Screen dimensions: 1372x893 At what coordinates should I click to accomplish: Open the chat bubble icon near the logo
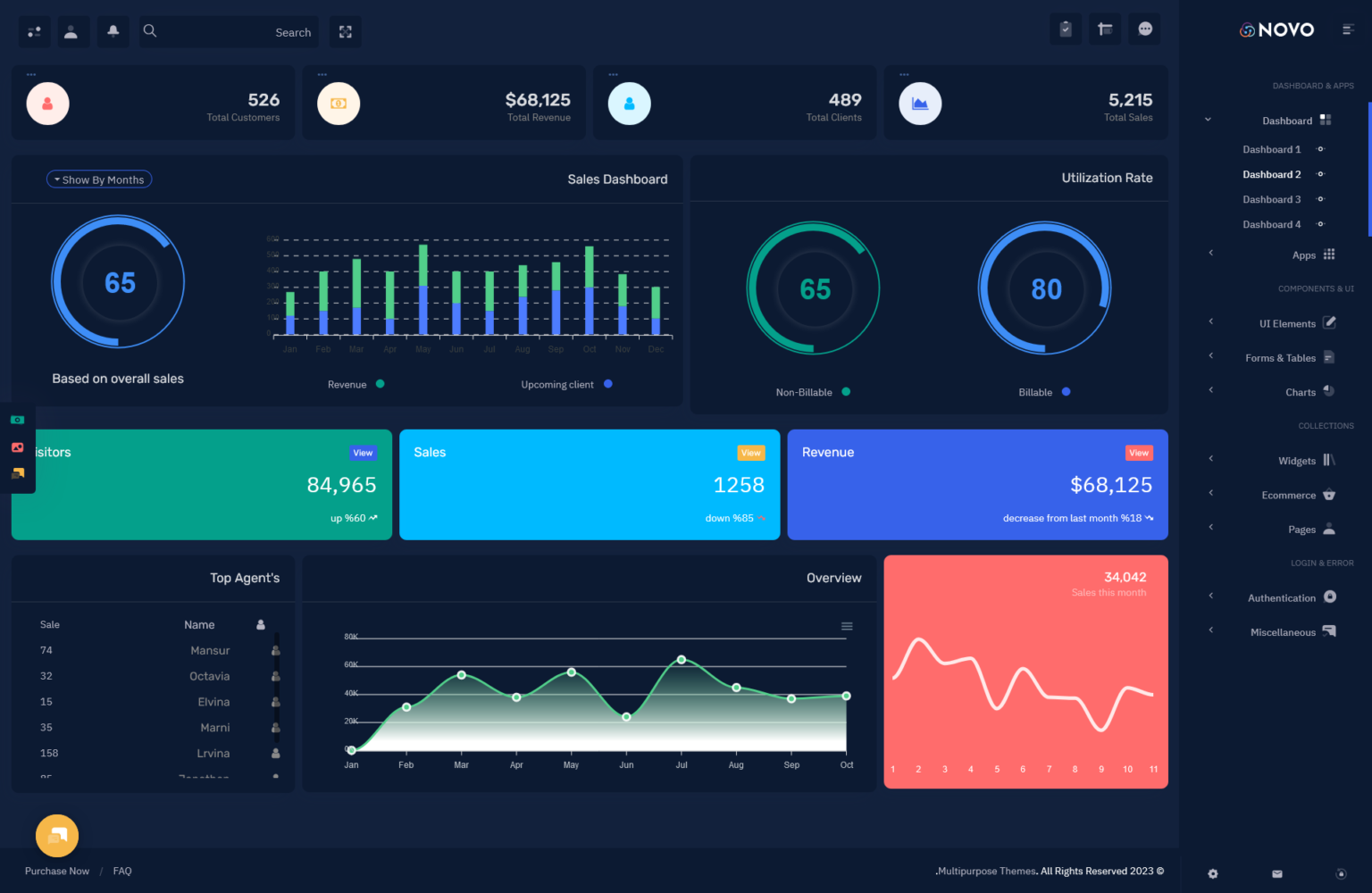(1144, 29)
